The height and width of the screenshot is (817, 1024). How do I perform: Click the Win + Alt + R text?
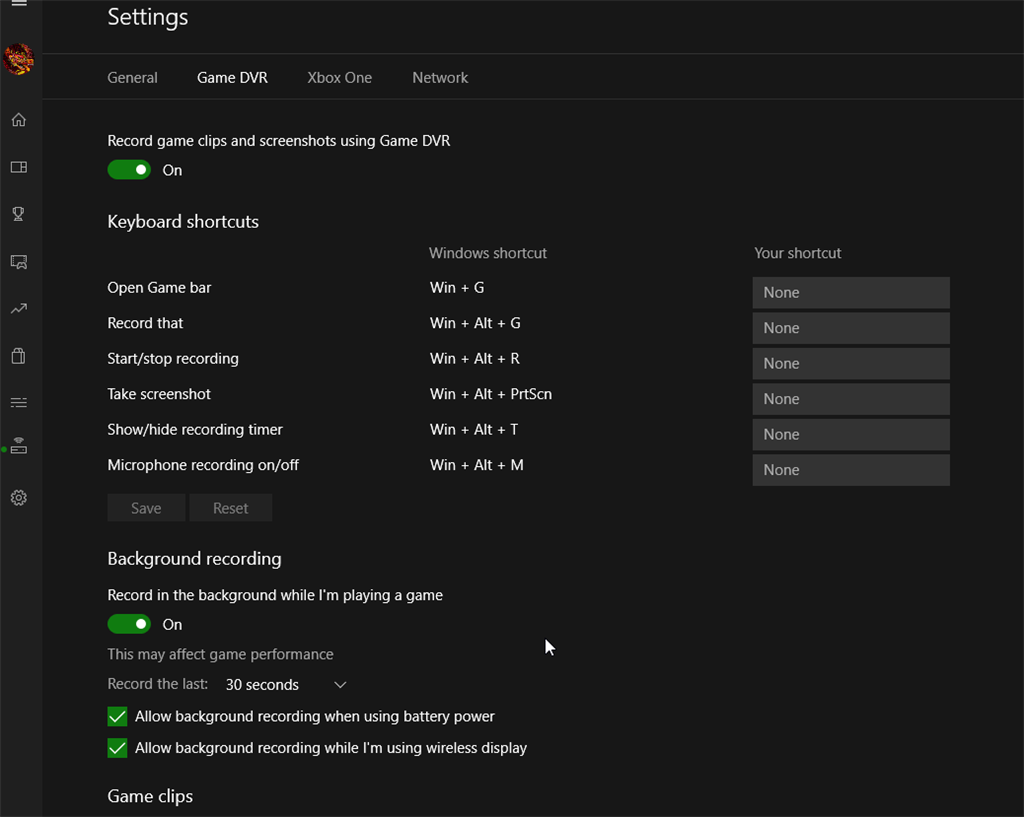475,359
